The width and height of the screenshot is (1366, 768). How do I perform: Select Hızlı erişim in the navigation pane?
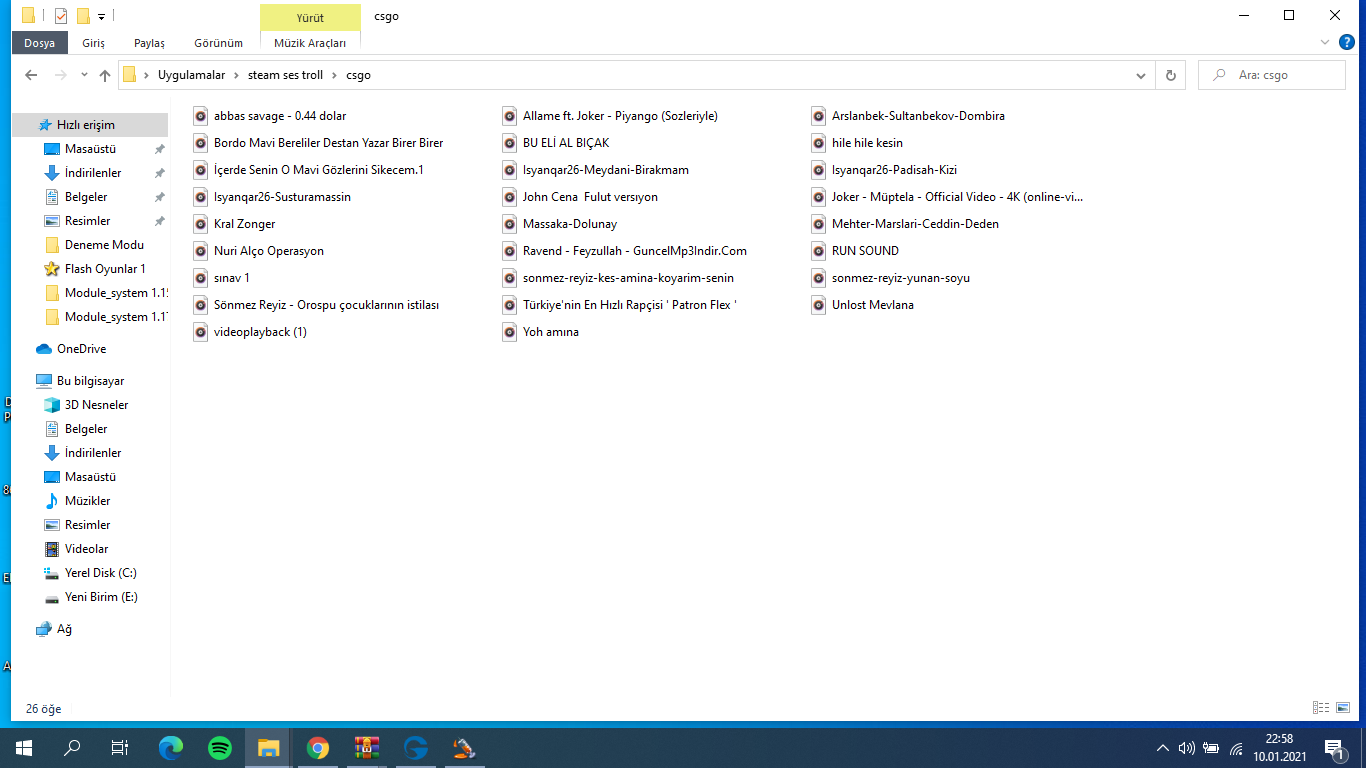90,125
